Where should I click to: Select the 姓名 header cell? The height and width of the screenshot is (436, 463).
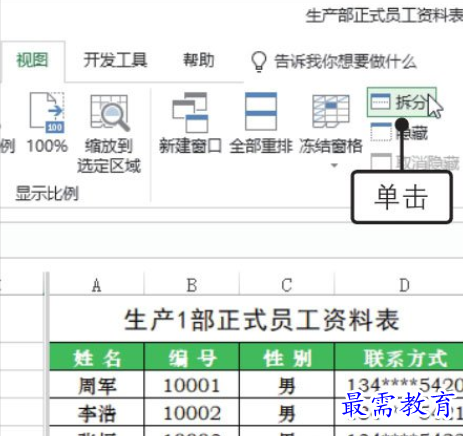(x=97, y=357)
